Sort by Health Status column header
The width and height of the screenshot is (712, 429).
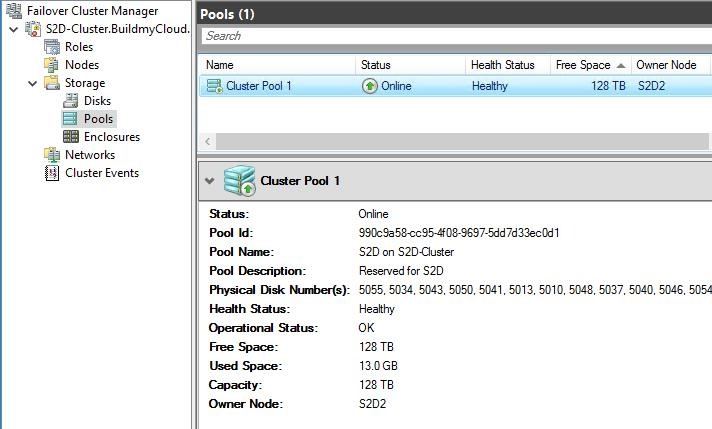click(508, 65)
